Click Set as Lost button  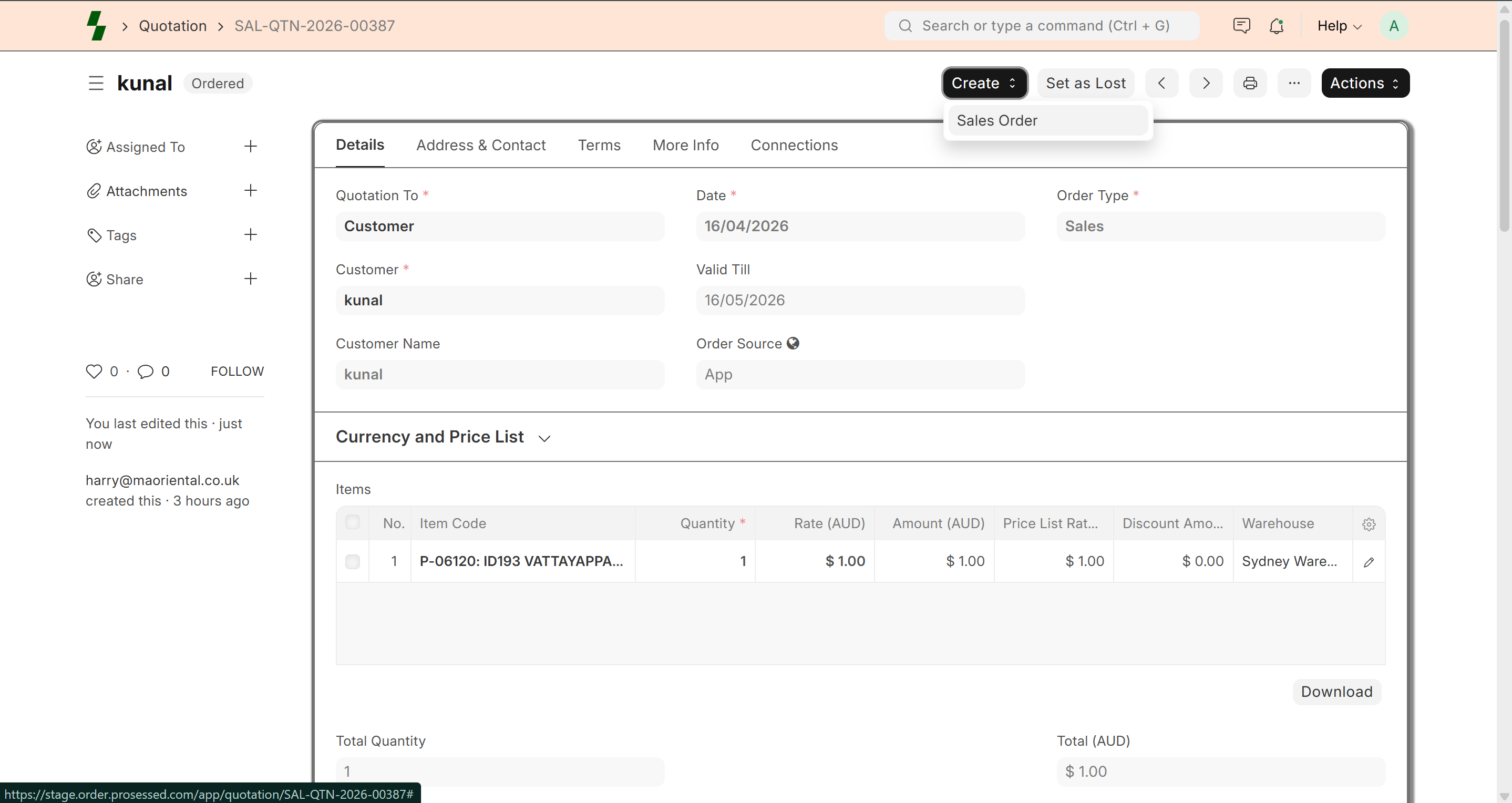coord(1085,83)
